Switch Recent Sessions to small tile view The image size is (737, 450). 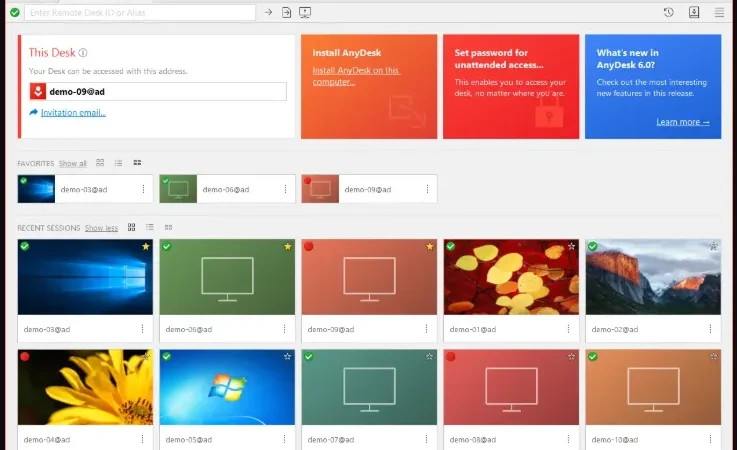point(168,228)
